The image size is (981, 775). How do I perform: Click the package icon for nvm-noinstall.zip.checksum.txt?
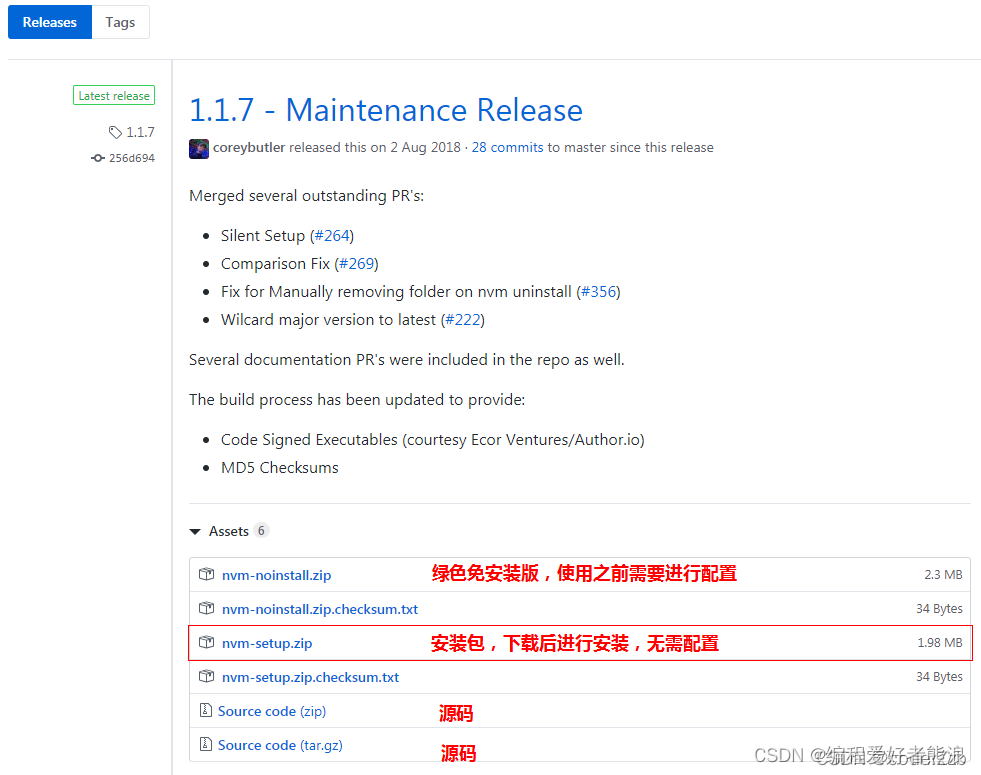(x=206, y=608)
